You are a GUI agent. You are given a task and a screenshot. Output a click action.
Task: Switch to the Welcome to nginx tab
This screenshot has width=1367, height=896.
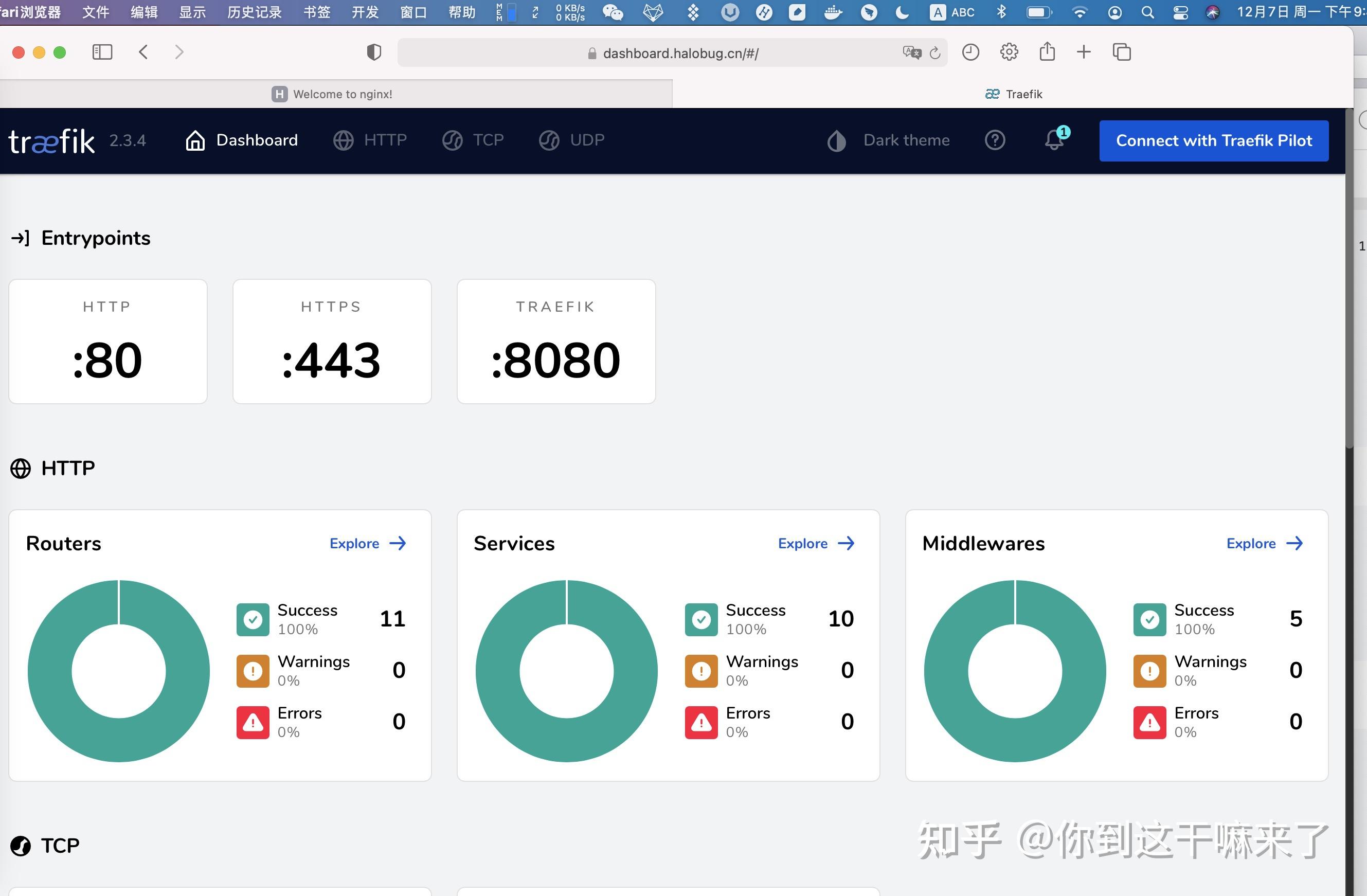pyautogui.click(x=344, y=94)
